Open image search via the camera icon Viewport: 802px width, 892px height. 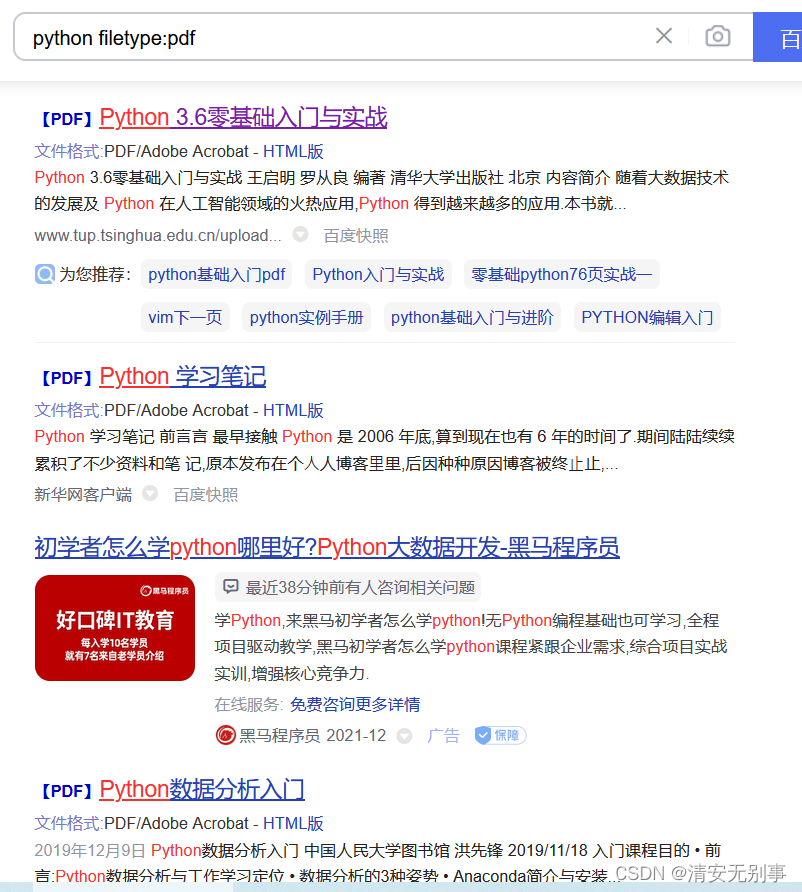(718, 36)
